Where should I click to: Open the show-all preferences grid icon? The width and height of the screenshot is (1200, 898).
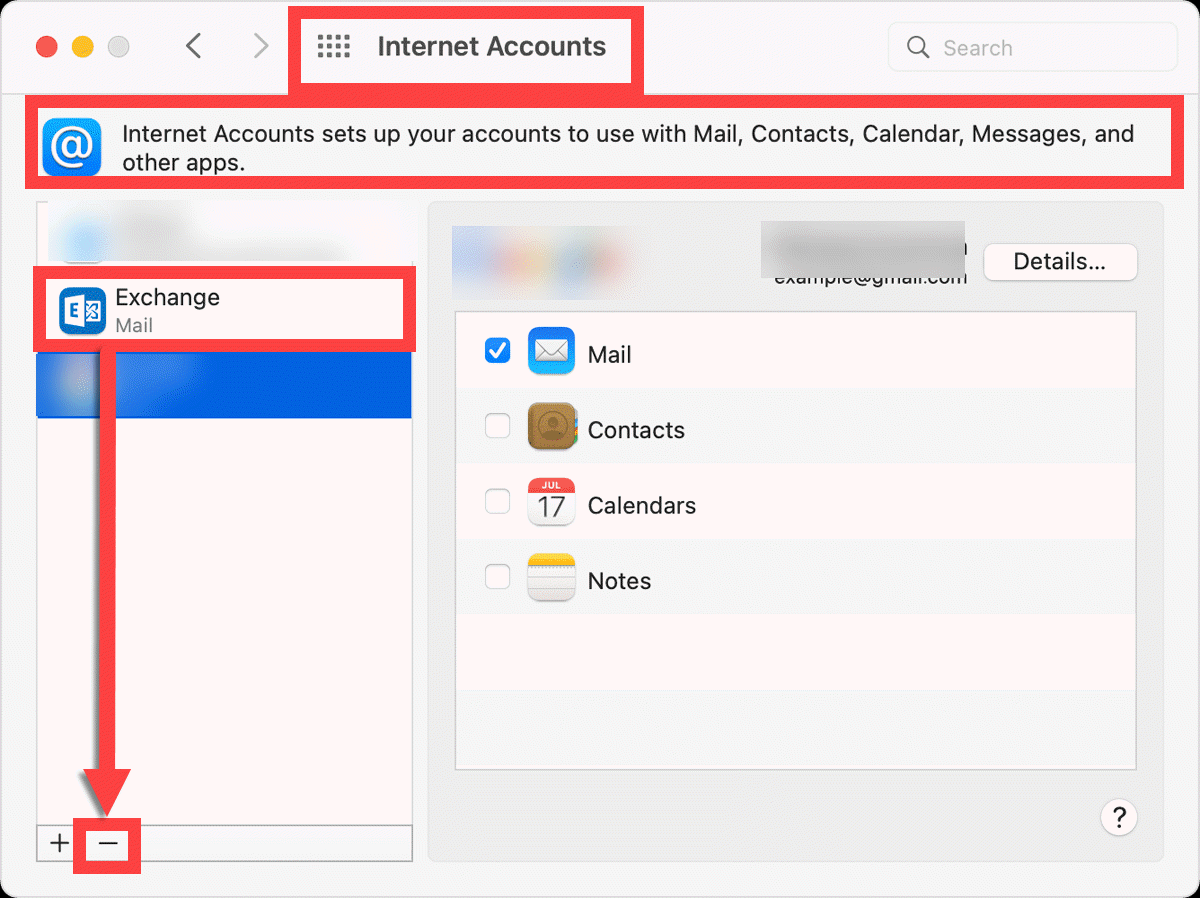pos(333,46)
